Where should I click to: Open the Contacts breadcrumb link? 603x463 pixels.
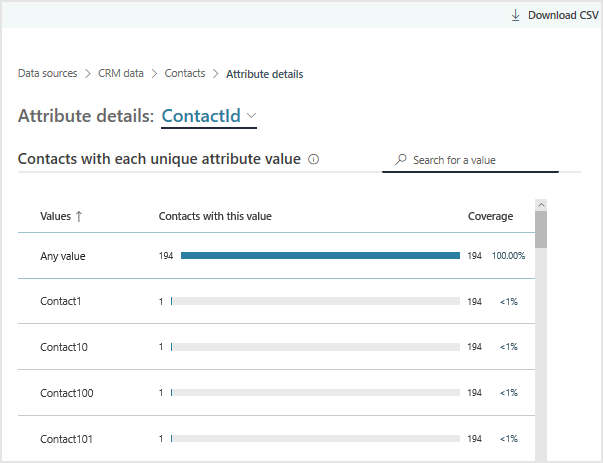[x=185, y=74]
